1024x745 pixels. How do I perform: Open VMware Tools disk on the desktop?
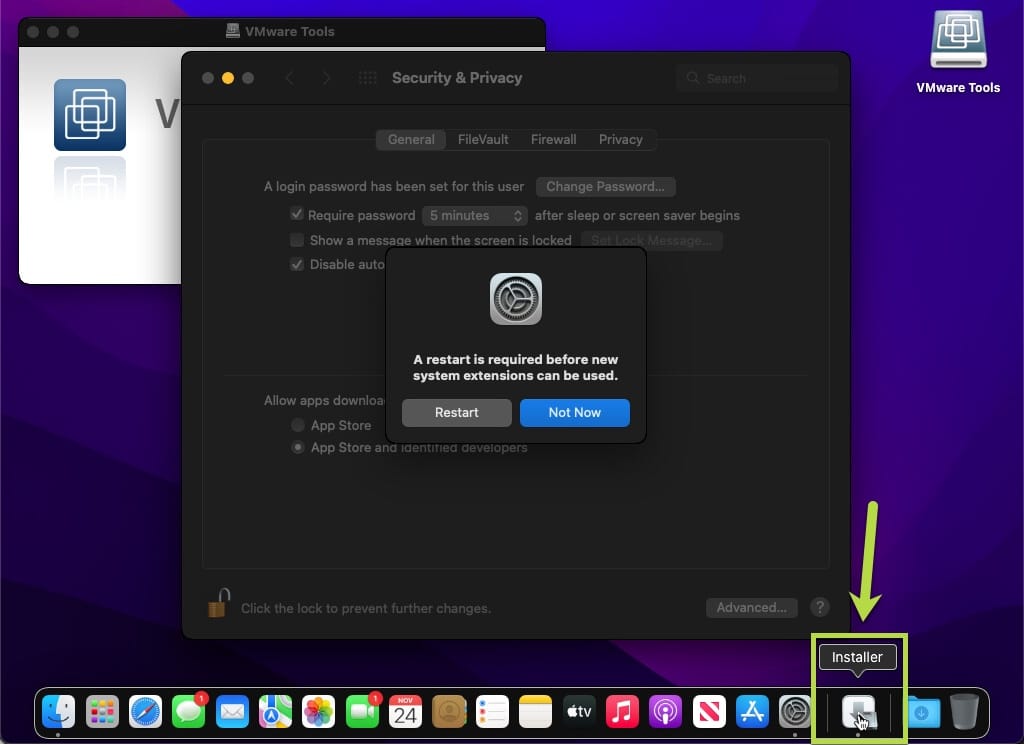point(958,40)
